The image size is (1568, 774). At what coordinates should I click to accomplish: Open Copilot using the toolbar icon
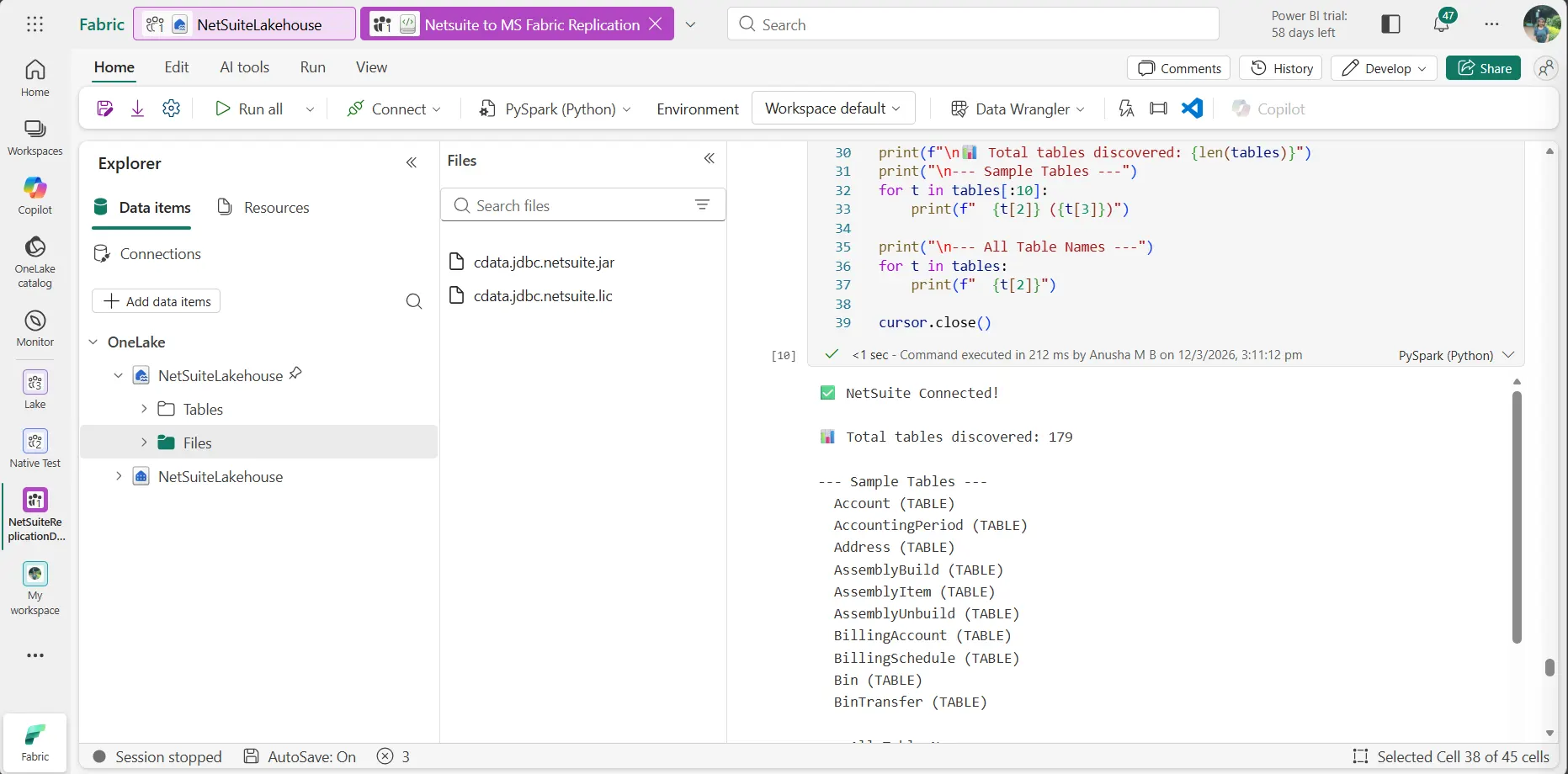pos(1268,109)
